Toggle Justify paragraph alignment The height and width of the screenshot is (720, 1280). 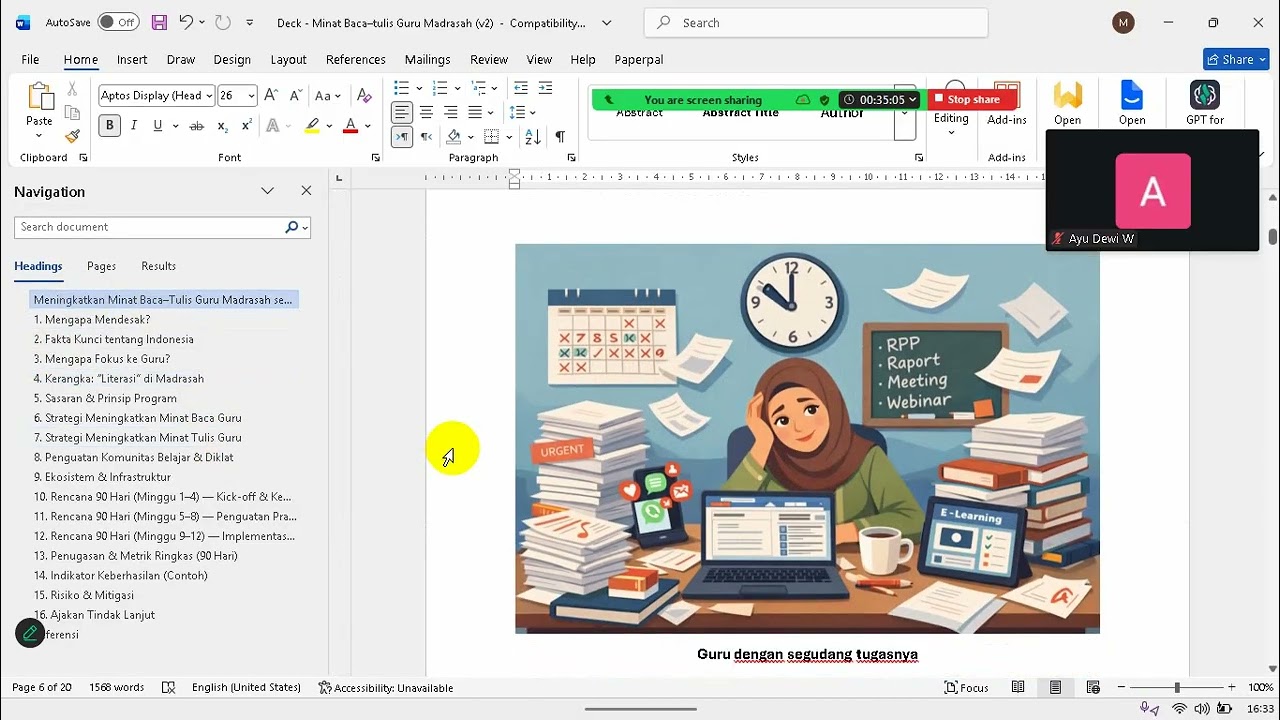point(475,113)
